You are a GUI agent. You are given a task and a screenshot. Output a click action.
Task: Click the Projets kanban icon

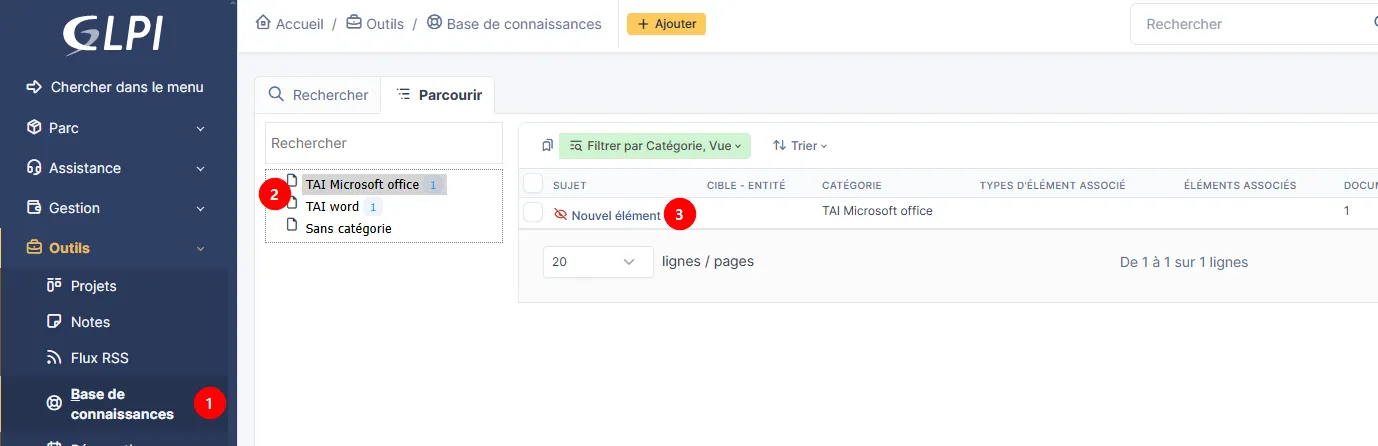pyautogui.click(x=55, y=286)
